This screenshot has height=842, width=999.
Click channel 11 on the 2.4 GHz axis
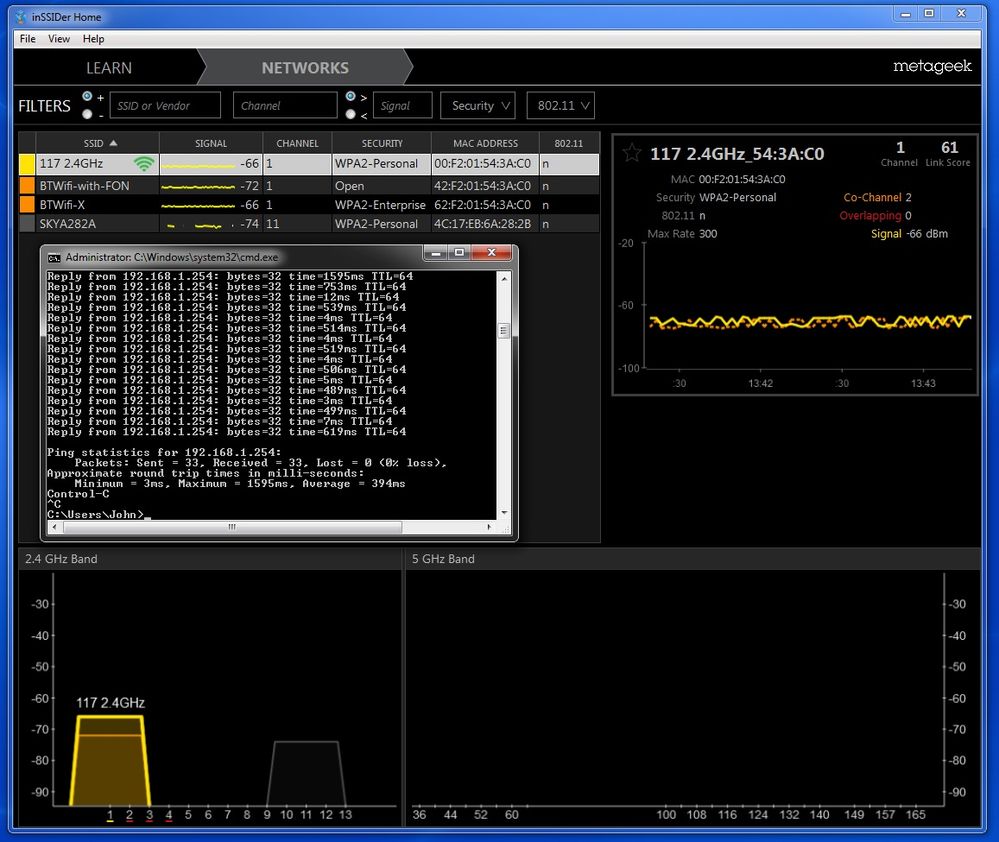pos(306,815)
